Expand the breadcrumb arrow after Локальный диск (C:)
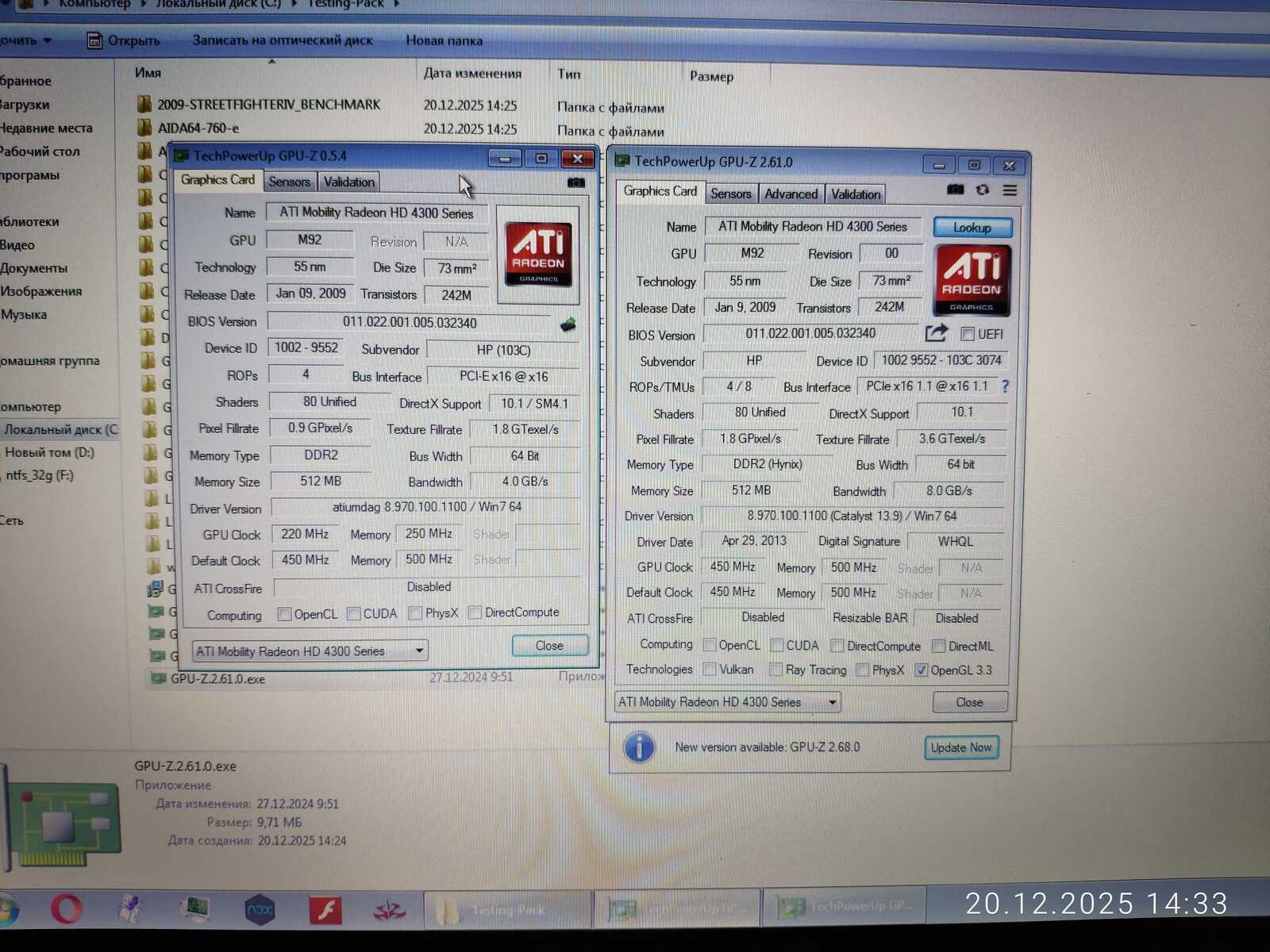This screenshot has width=1270, height=952. (x=294, y=4)
